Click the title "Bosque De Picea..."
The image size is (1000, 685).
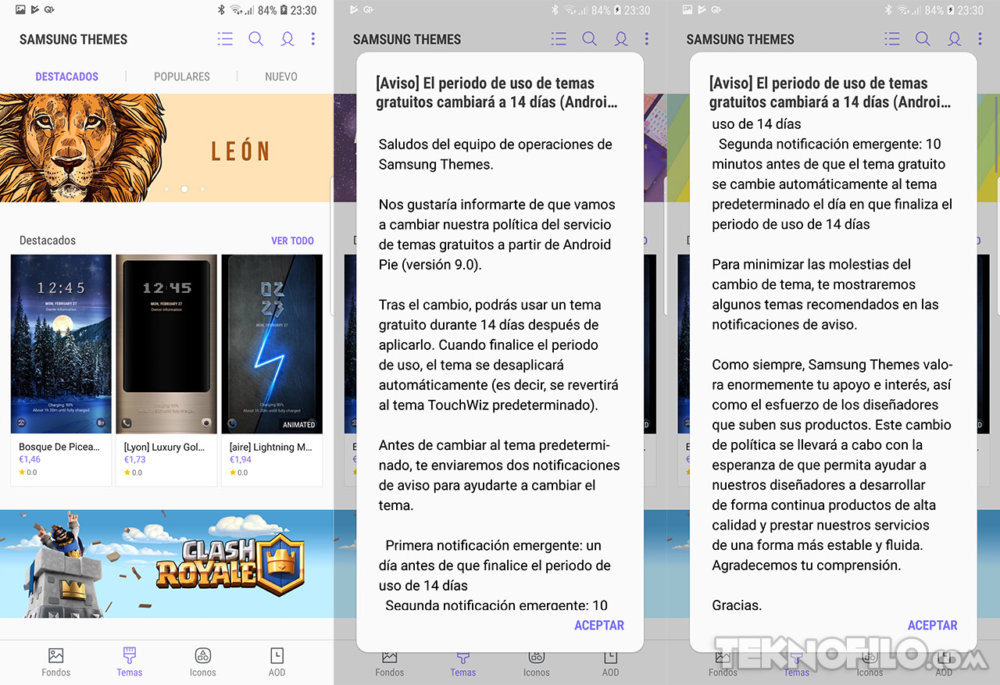pyautogui.click(x=59, y=446)
